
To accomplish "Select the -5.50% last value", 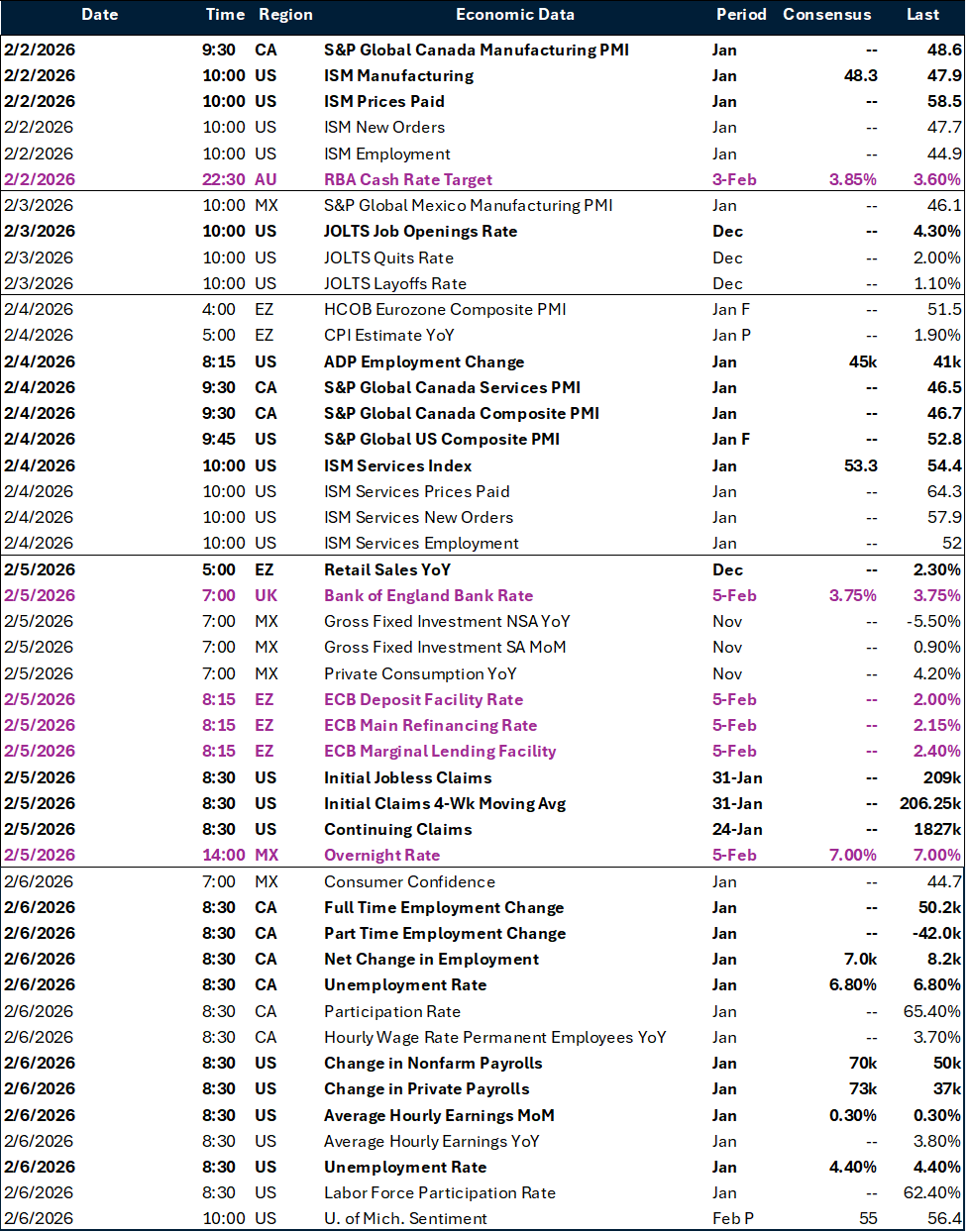I will (933, 621).
